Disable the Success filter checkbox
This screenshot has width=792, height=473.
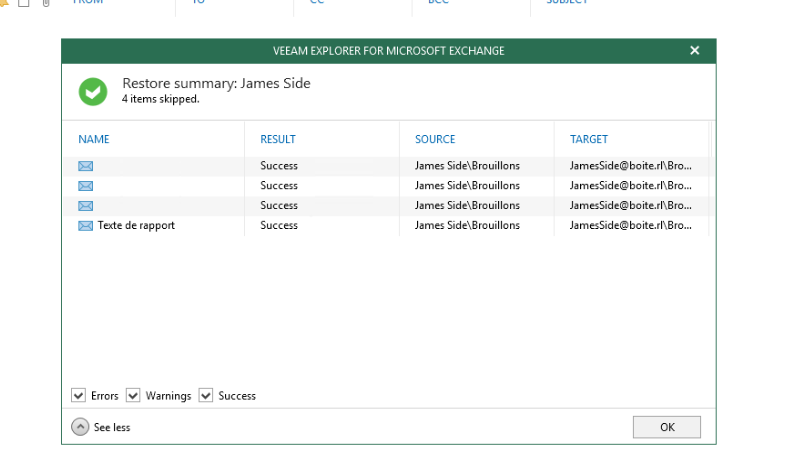click(x=206, y=396)
